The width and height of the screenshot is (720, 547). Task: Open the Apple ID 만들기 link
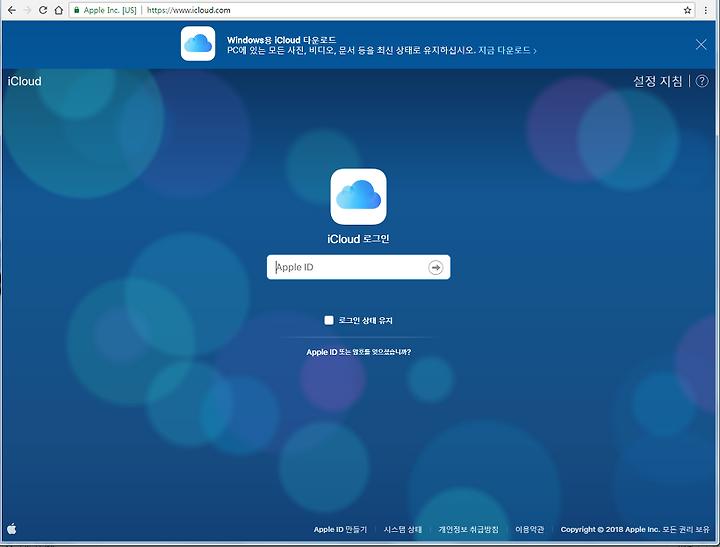tap(340, 530)
